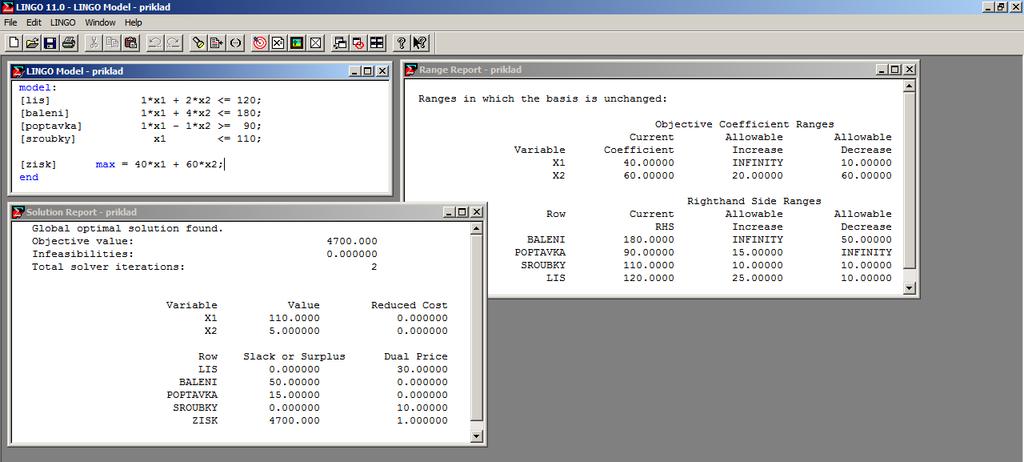Click the Solution Report scrollbar down arrow
Viewport: 1024px width, 462px height.
coord(476,437)
